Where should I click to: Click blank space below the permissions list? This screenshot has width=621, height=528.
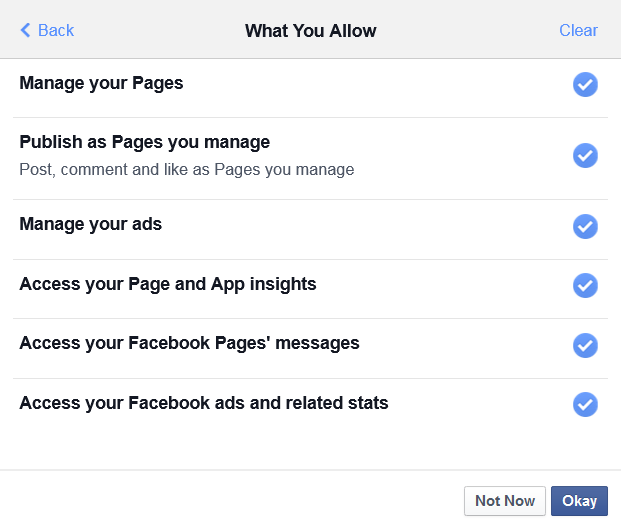(x=300, y=445)
